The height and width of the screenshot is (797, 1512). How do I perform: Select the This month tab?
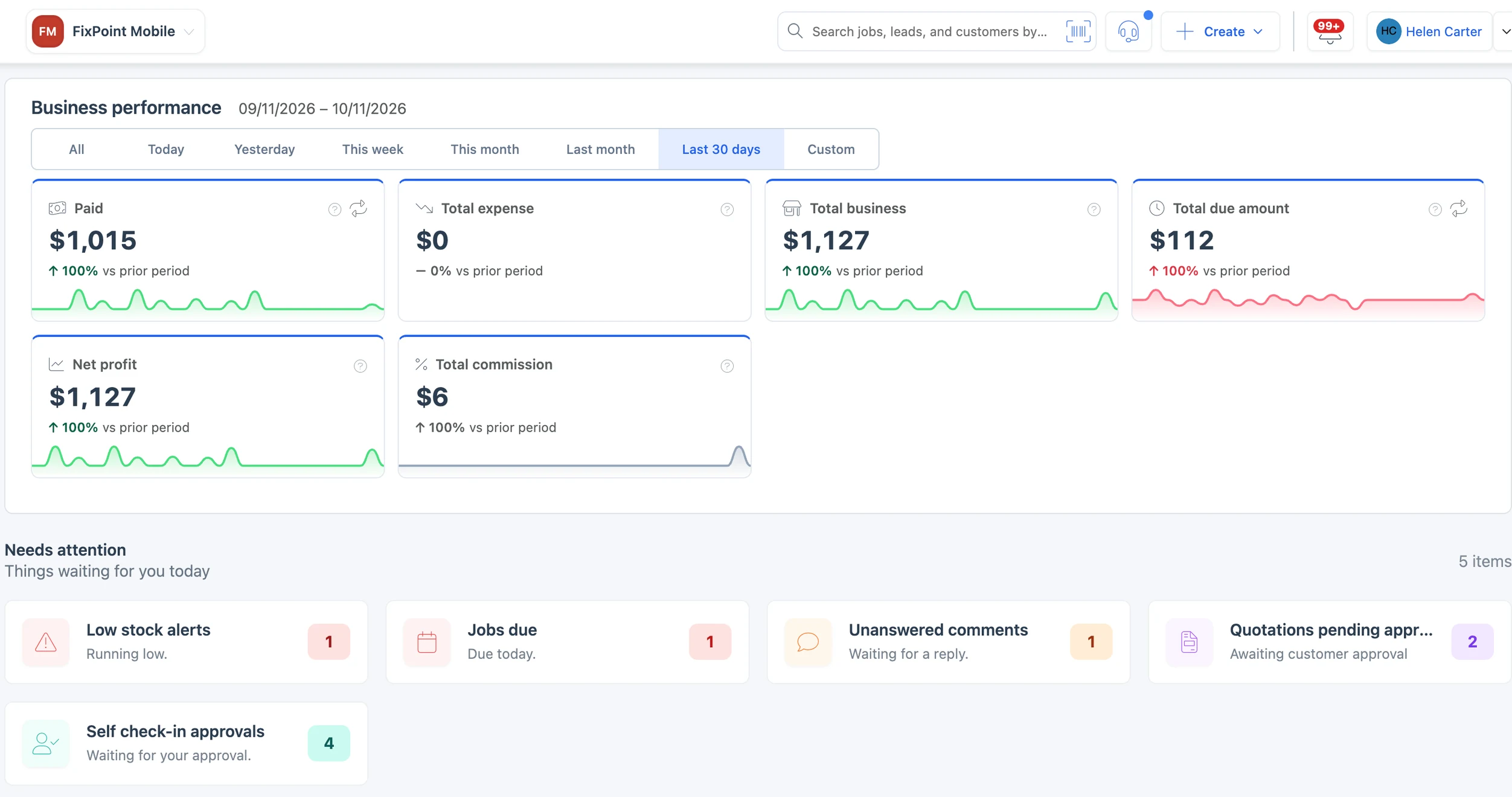[485, 149]
